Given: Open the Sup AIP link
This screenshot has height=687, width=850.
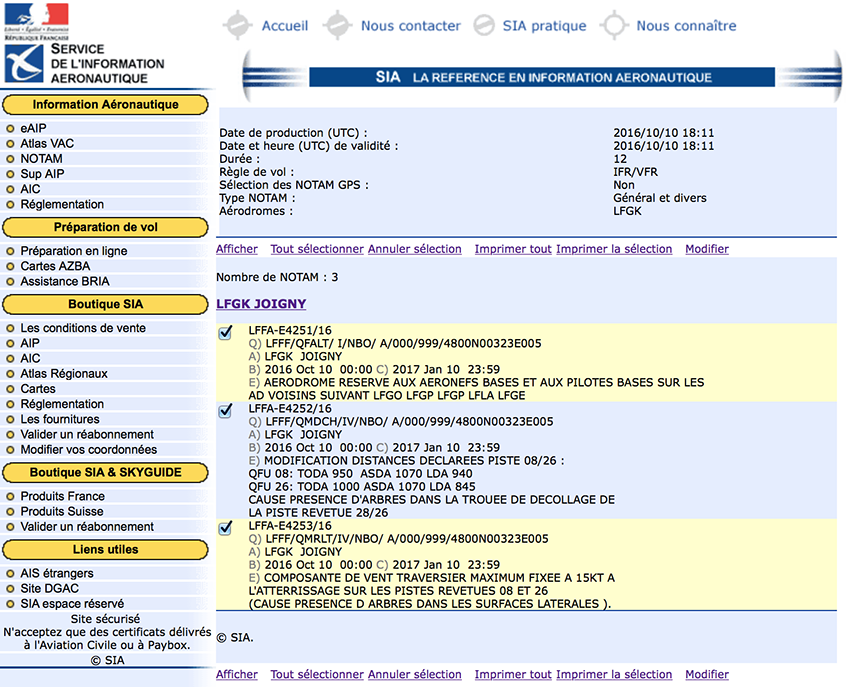Looking at the screenshot, I should (x=42, y=174).
